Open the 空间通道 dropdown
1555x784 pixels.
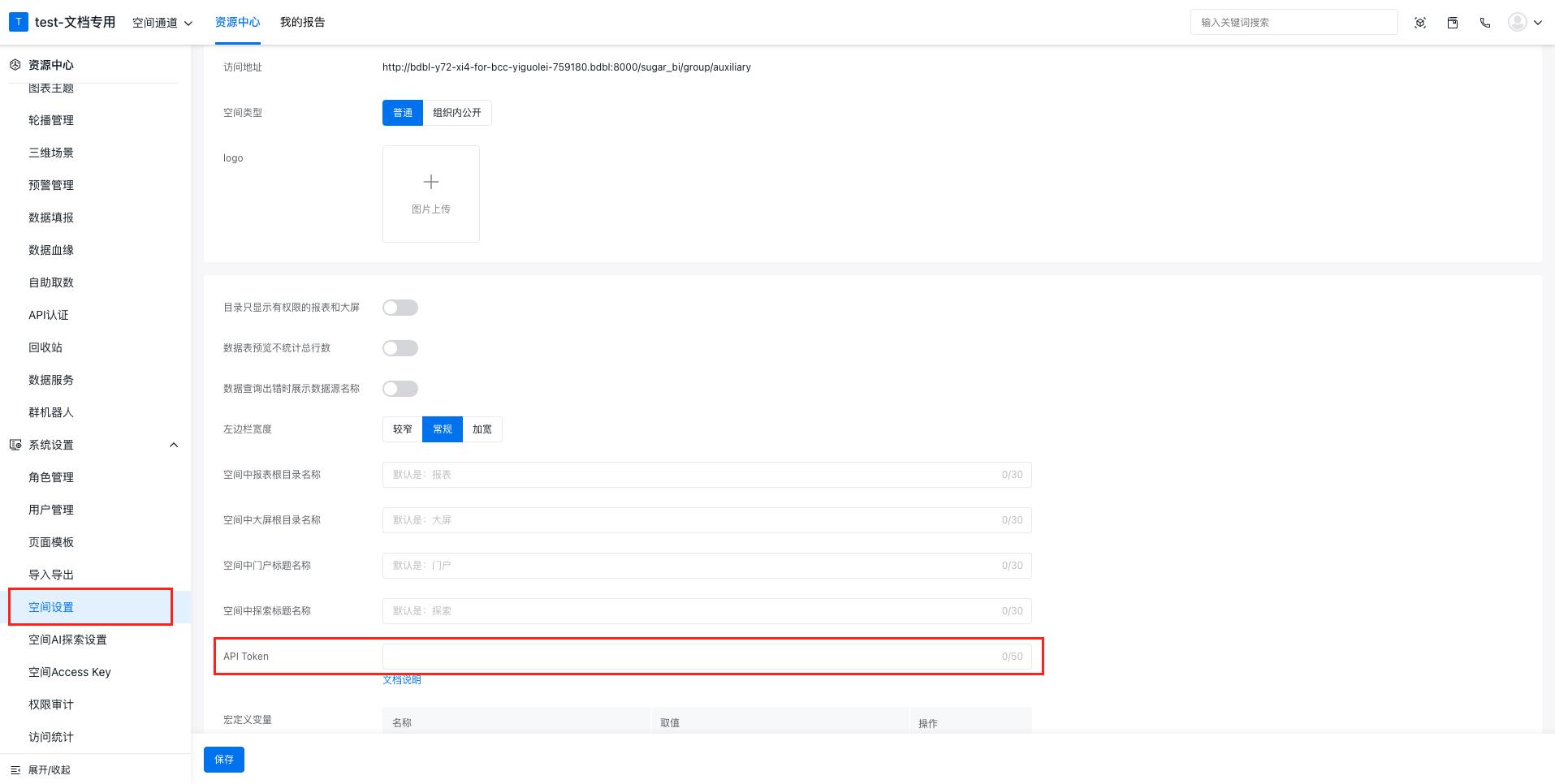pos(162,23)
